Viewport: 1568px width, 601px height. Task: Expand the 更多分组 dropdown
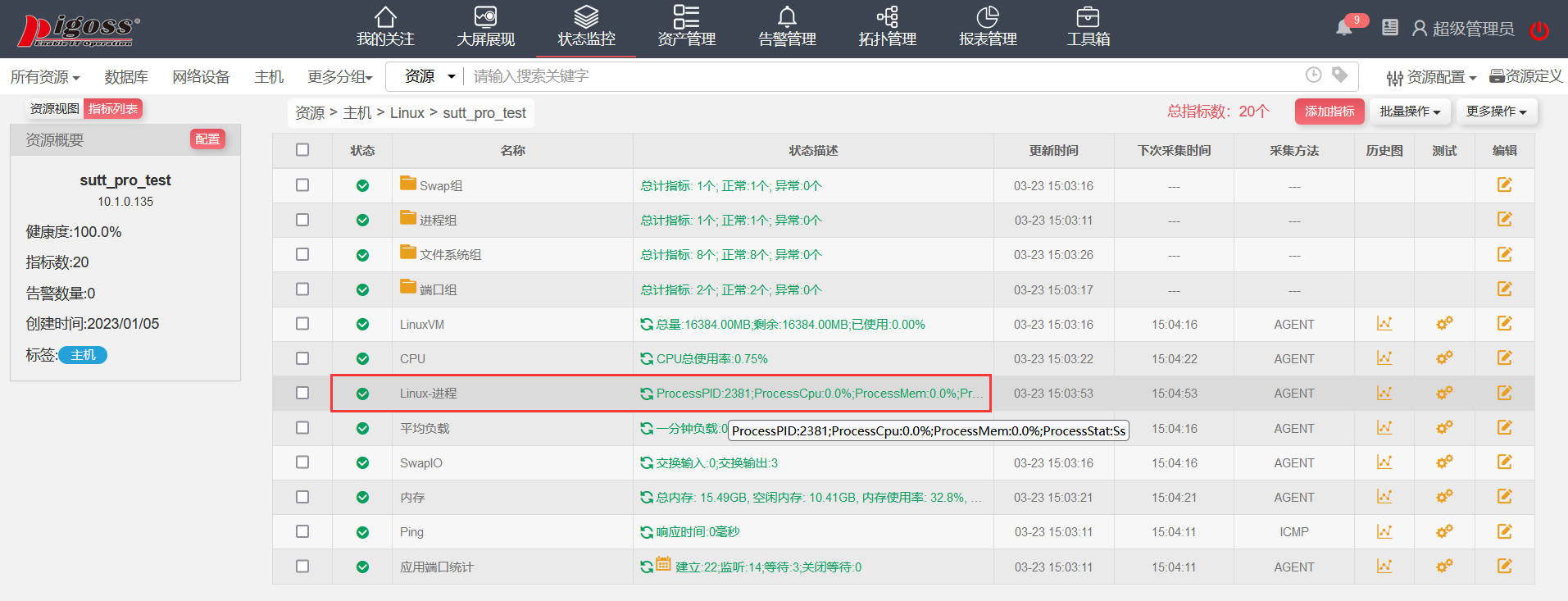point(340,77)
